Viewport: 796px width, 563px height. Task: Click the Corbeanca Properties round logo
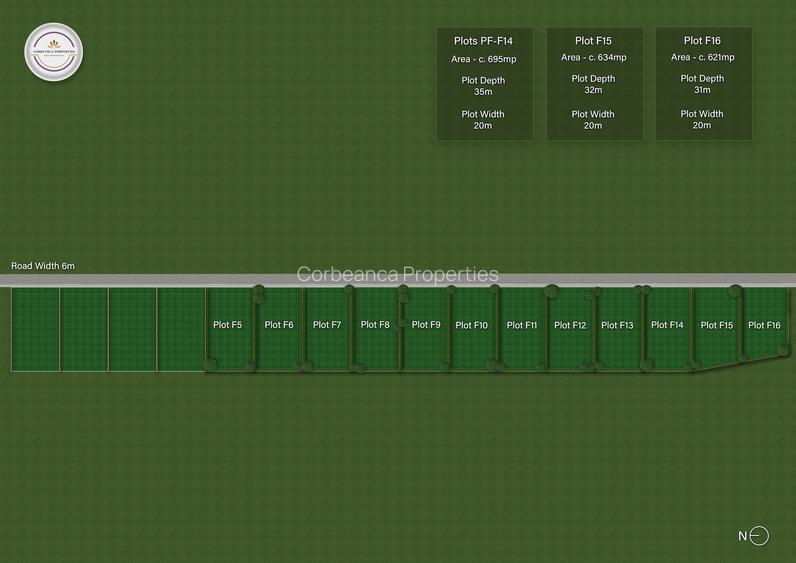(x=54, y=51)
